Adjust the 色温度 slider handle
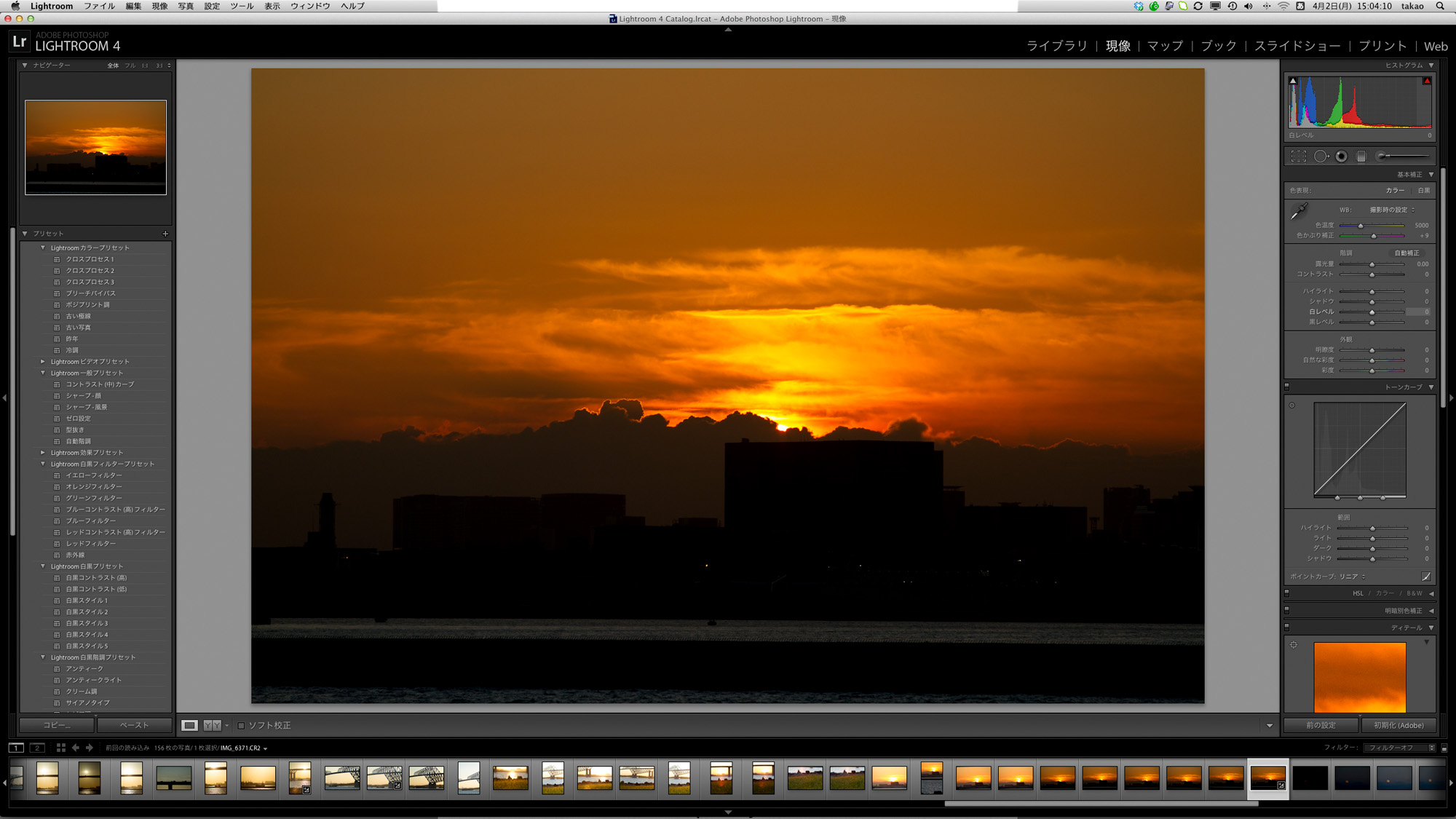 pos(1360,226)
